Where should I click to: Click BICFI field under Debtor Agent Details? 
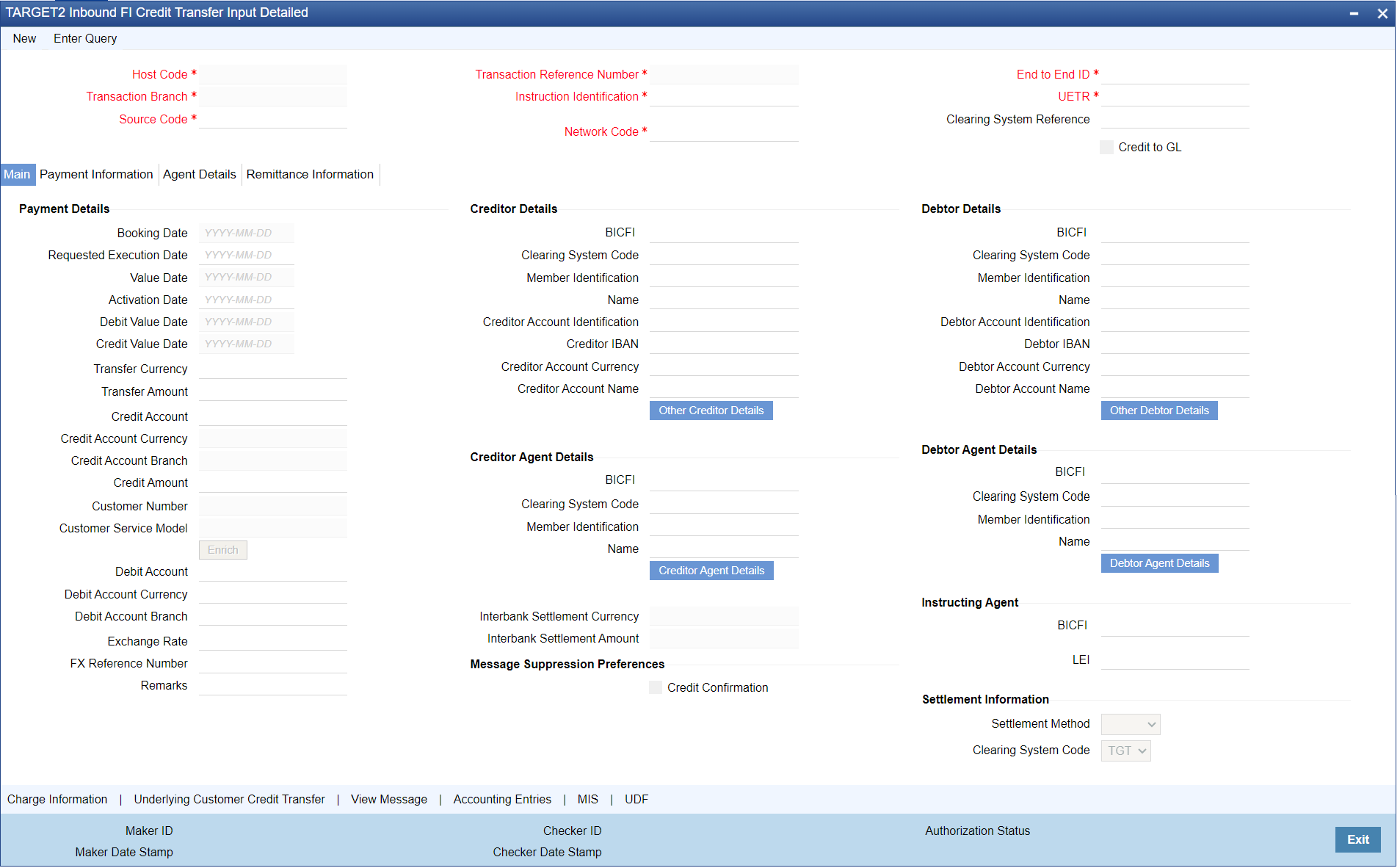[1175, 473]
